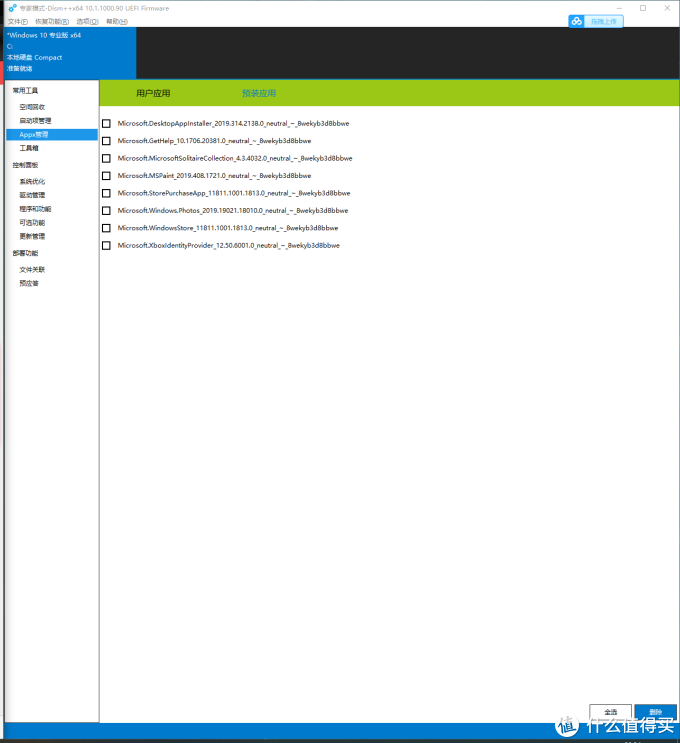Check the XboxIdentityProvider checkbox
Image resolution: width=680 pixels, height=743 pixels.
click(106, 245)
